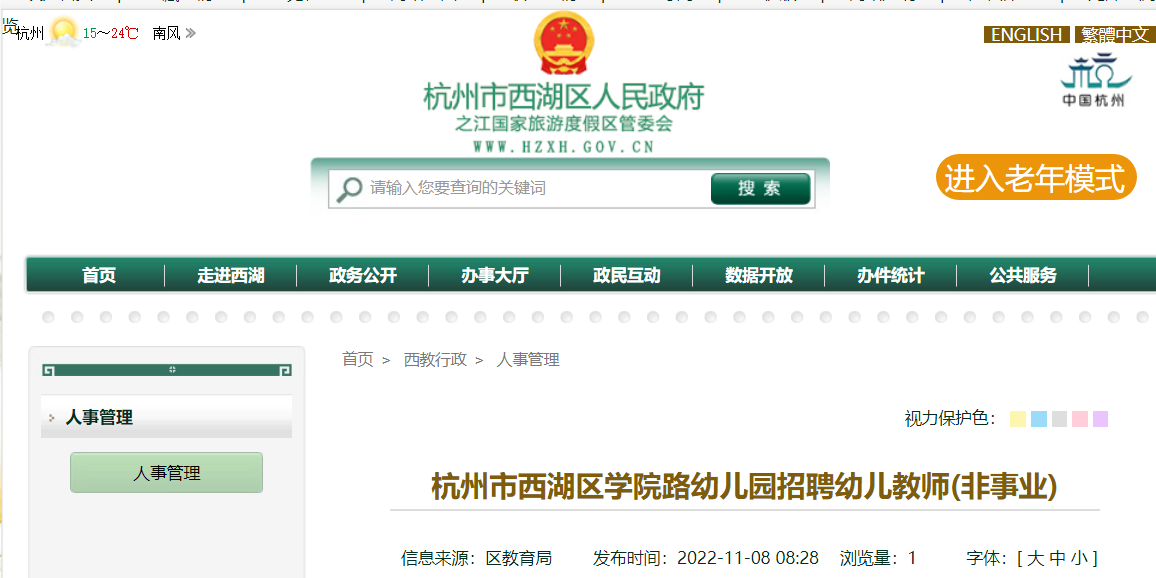
Task: Open 首页 in navigation bar
Action: click(x=100, y=276)
